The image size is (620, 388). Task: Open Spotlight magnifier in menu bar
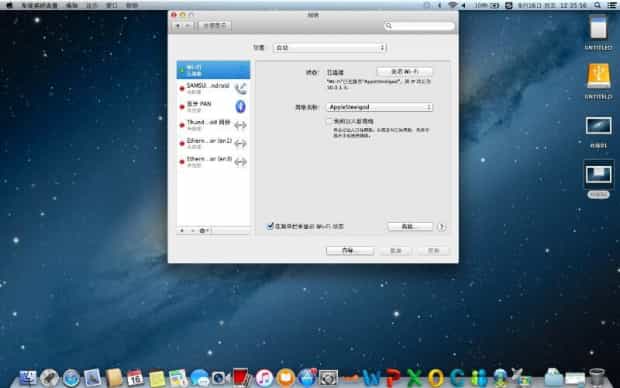(597, 5)
